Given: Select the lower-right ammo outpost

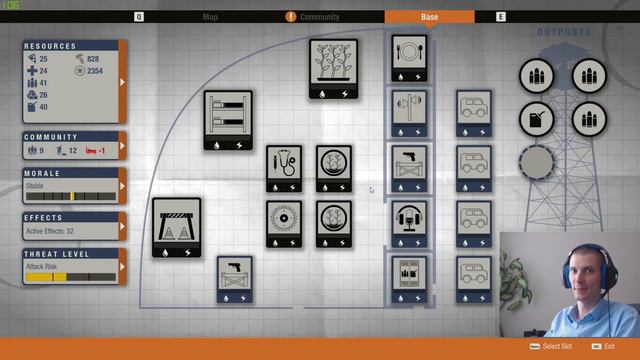Looking at the screenshot, I should pyautogui.click(x=589, y=119).
